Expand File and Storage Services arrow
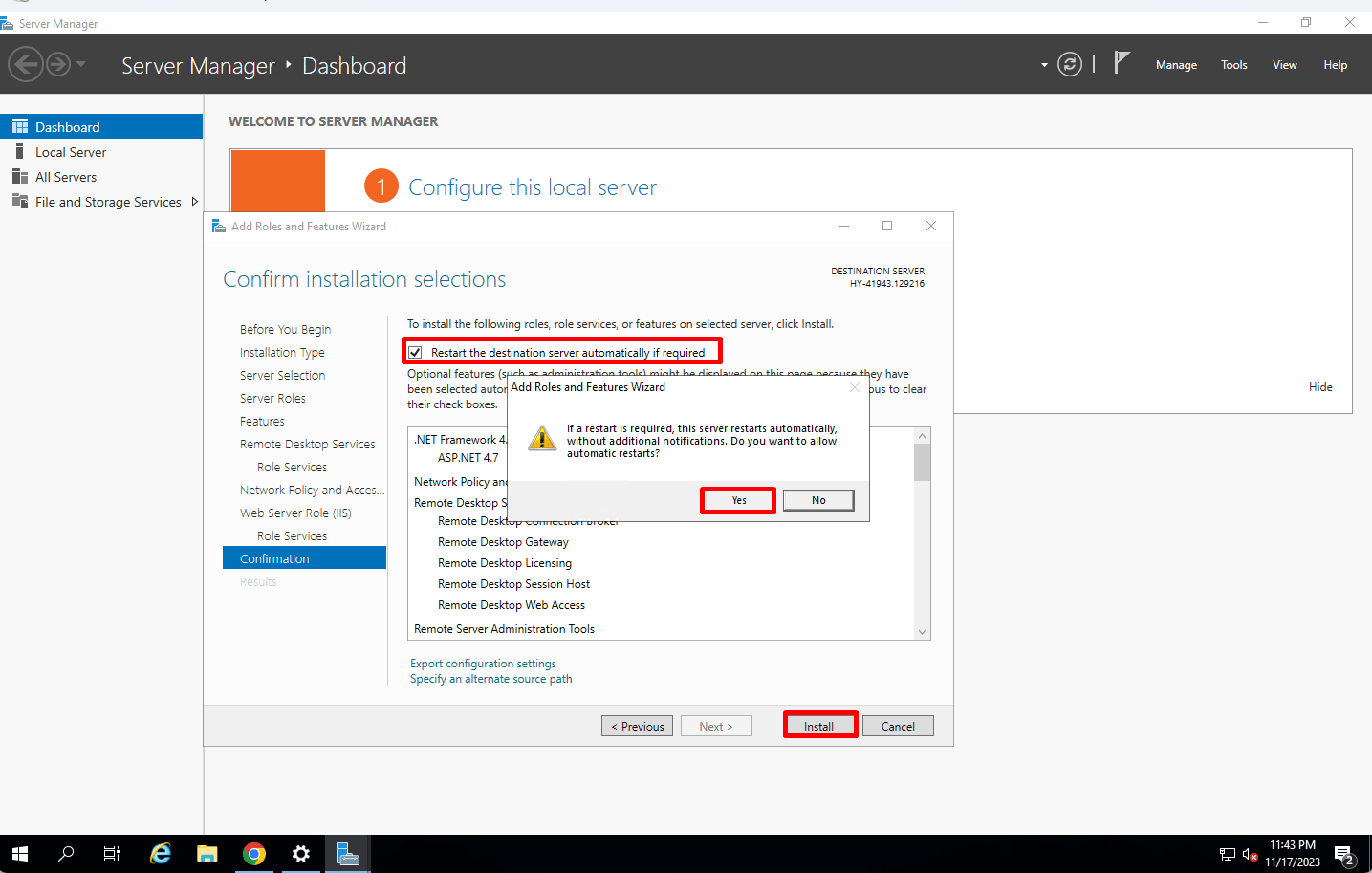 [194, 201]
